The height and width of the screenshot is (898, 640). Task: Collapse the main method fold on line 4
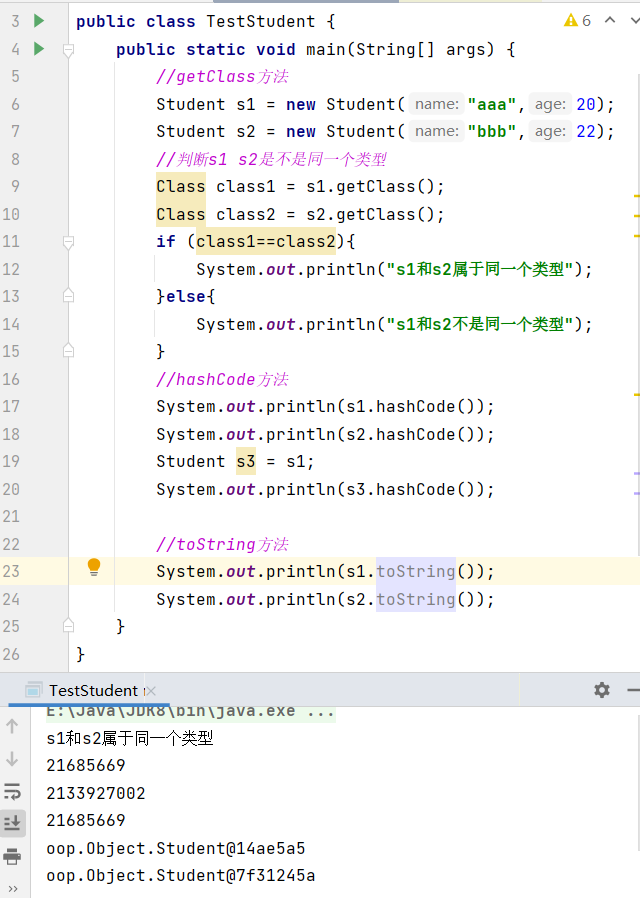click(68, 50)
